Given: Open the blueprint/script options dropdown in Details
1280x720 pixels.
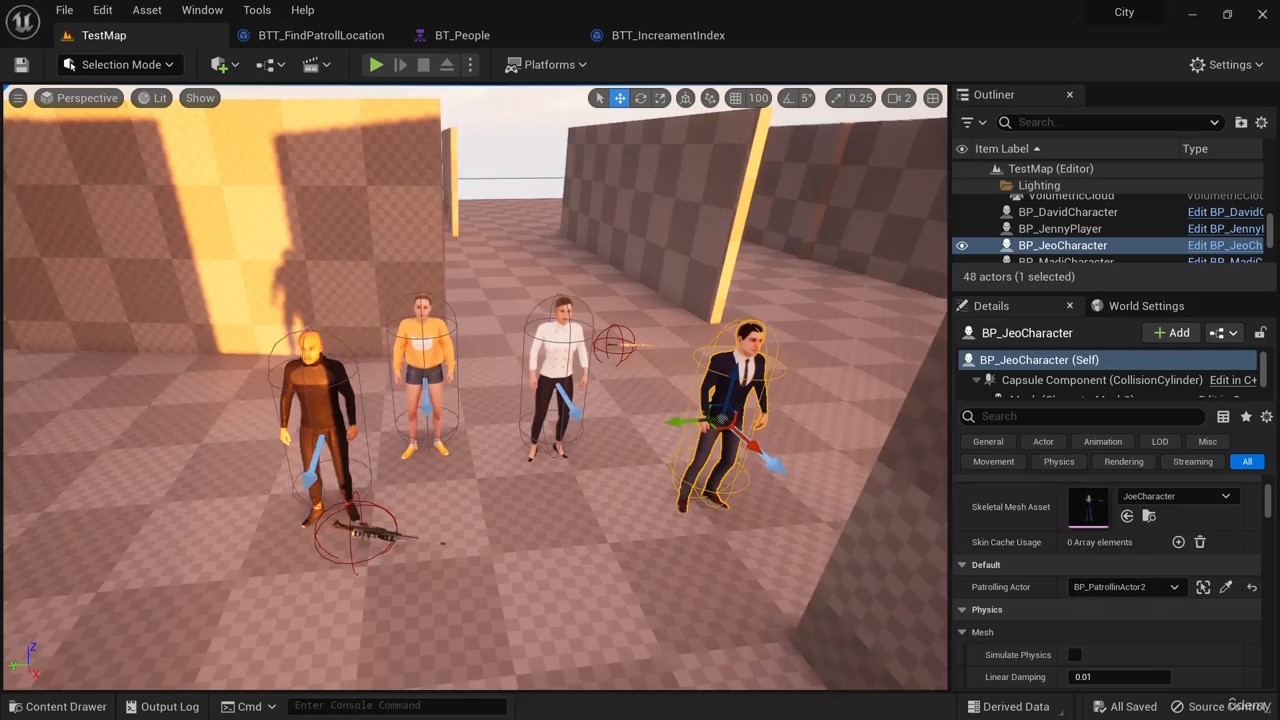Looking at the screenshot, I should tap(1224, 333).
